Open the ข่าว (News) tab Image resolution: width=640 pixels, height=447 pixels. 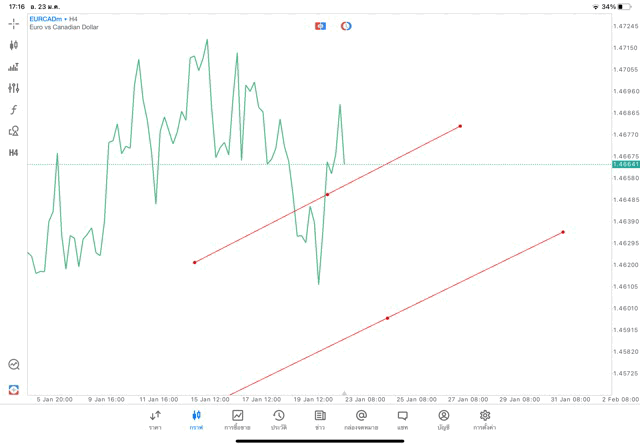coord(320,420)
